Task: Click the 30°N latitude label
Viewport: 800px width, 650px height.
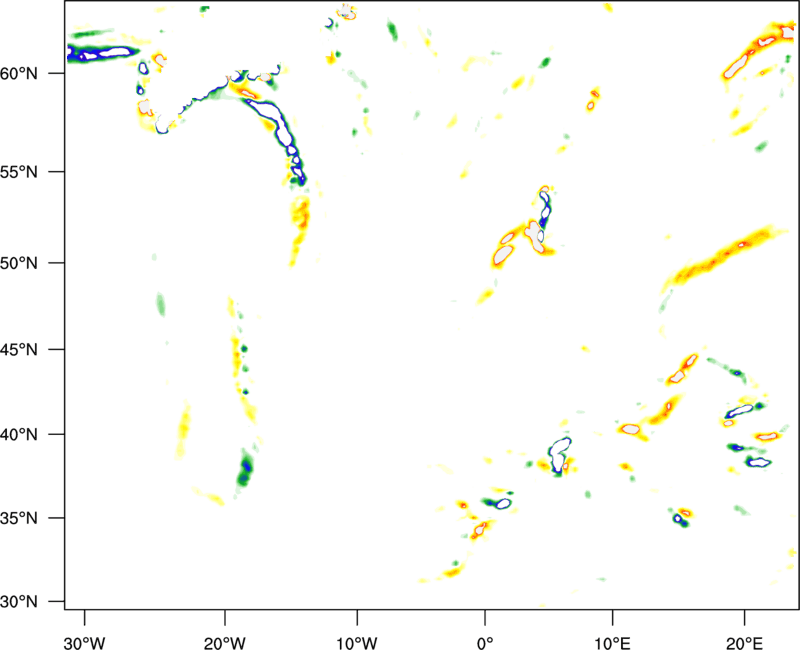Action: point(19,602)
